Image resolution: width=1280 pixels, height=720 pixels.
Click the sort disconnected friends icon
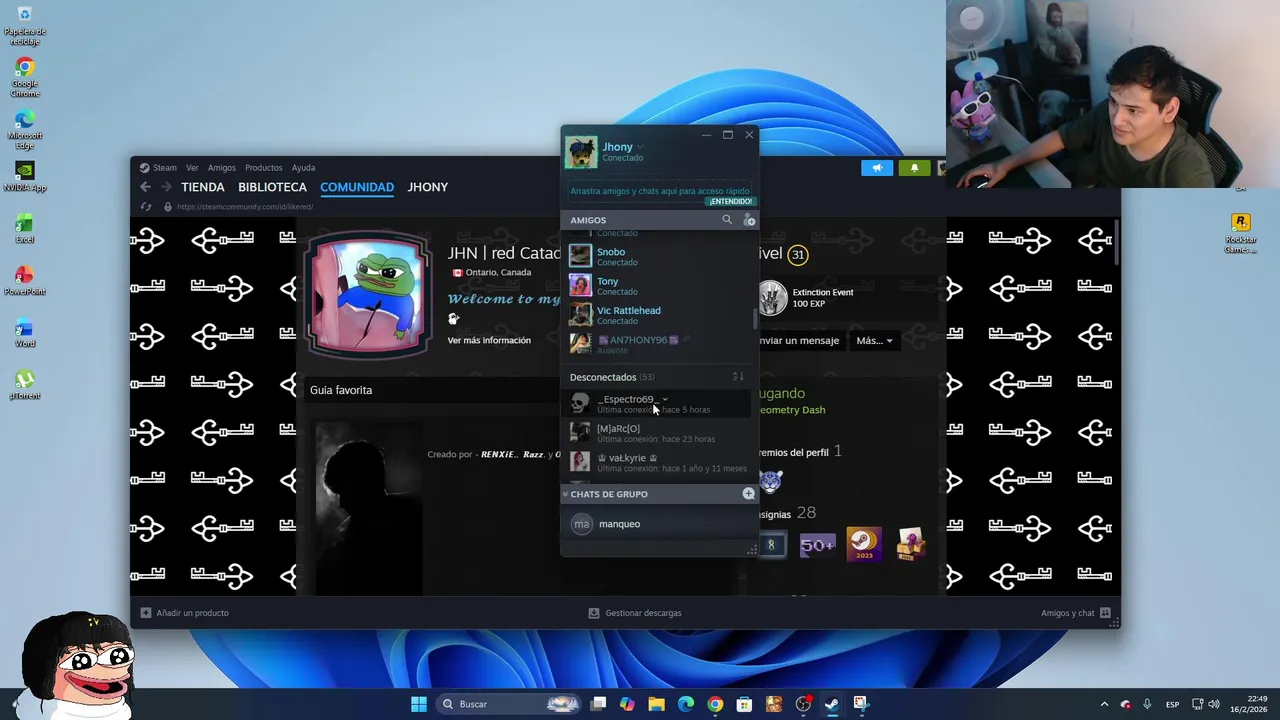pyautogui.click(x=738, y=377)
